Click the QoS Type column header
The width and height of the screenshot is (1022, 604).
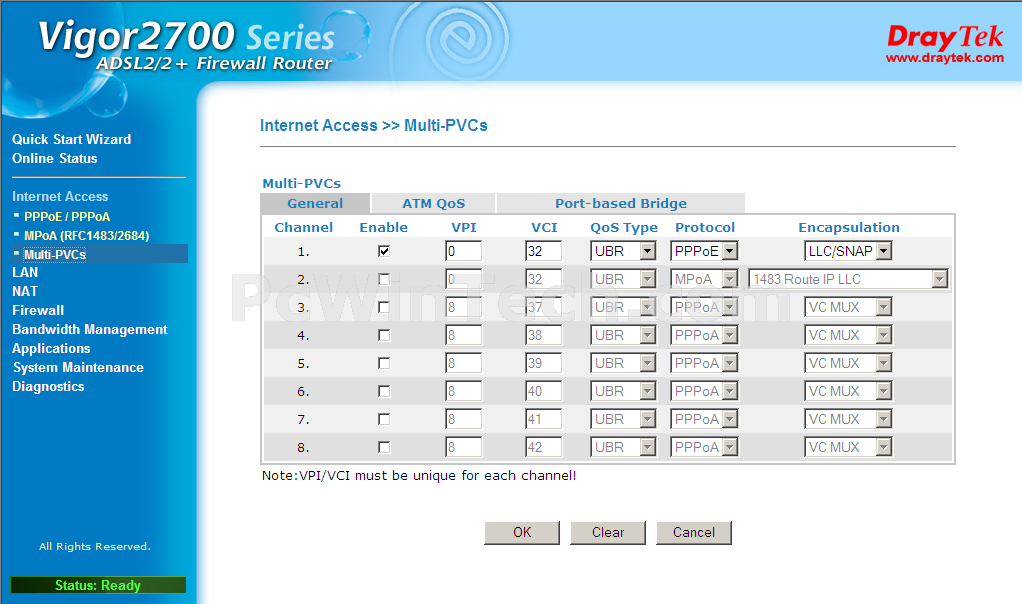[624, 227]
